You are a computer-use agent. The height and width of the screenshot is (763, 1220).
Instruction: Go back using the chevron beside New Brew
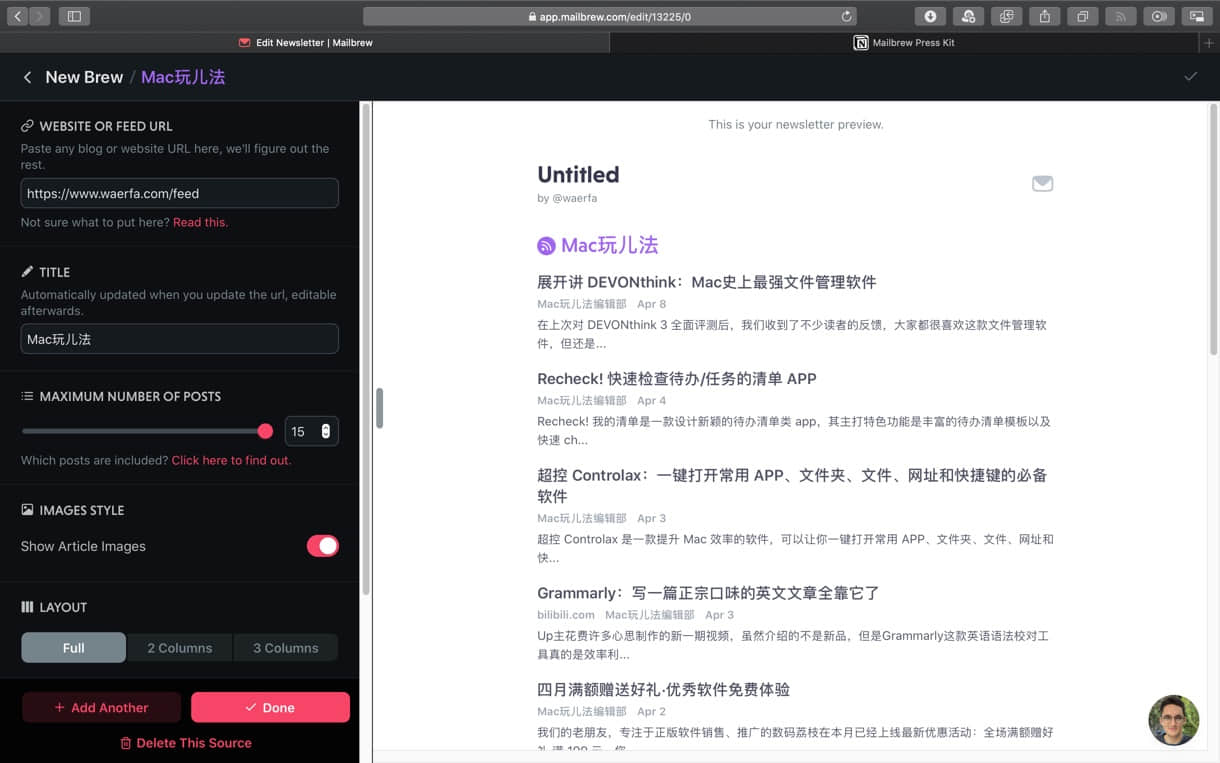(27, 77)
